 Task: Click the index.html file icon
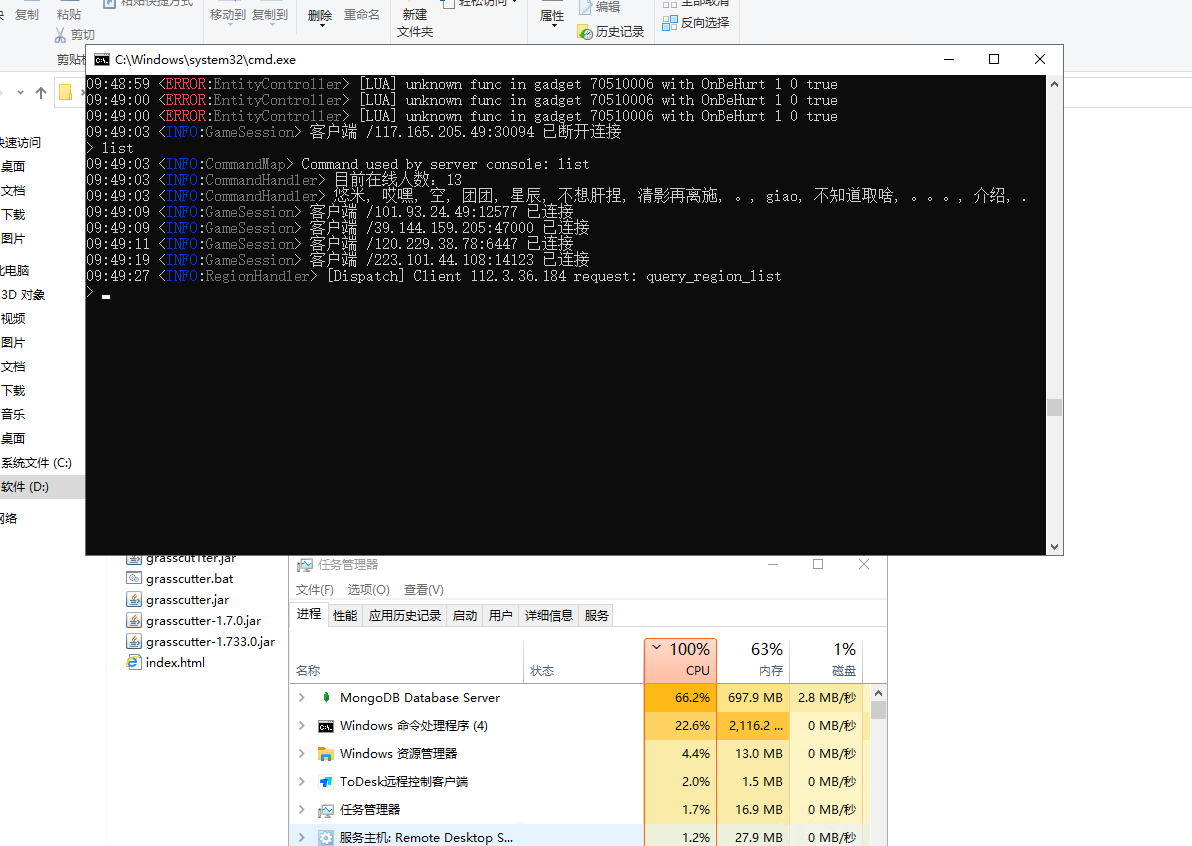pos(134,662)
